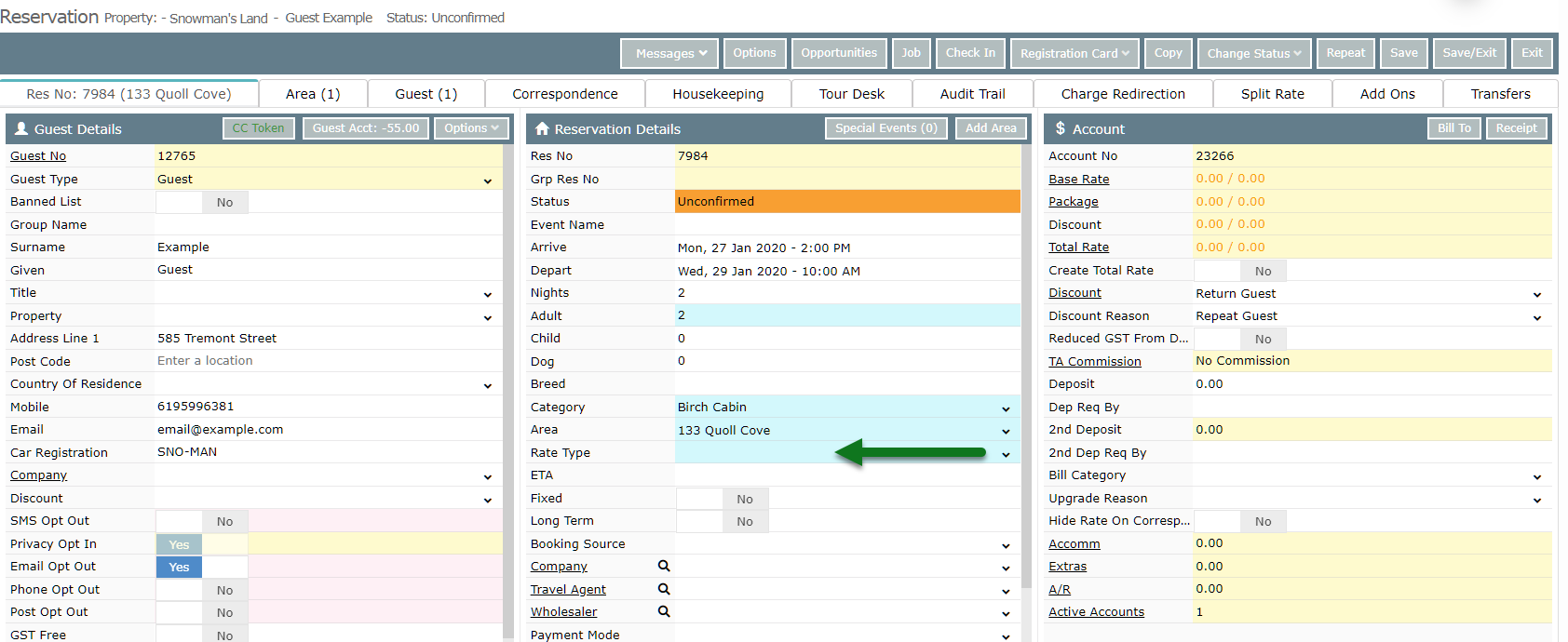Toggle the Create Total Rate switch
Screen dimensions: 1568x642
pyautogui.click(x=1240, y=271)
